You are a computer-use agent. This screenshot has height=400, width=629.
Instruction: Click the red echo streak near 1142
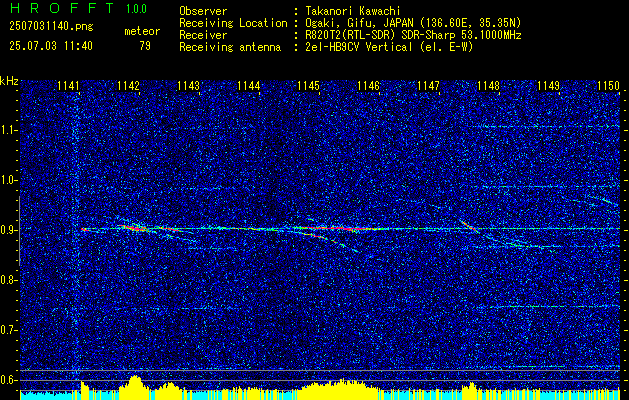click(134, 228)
